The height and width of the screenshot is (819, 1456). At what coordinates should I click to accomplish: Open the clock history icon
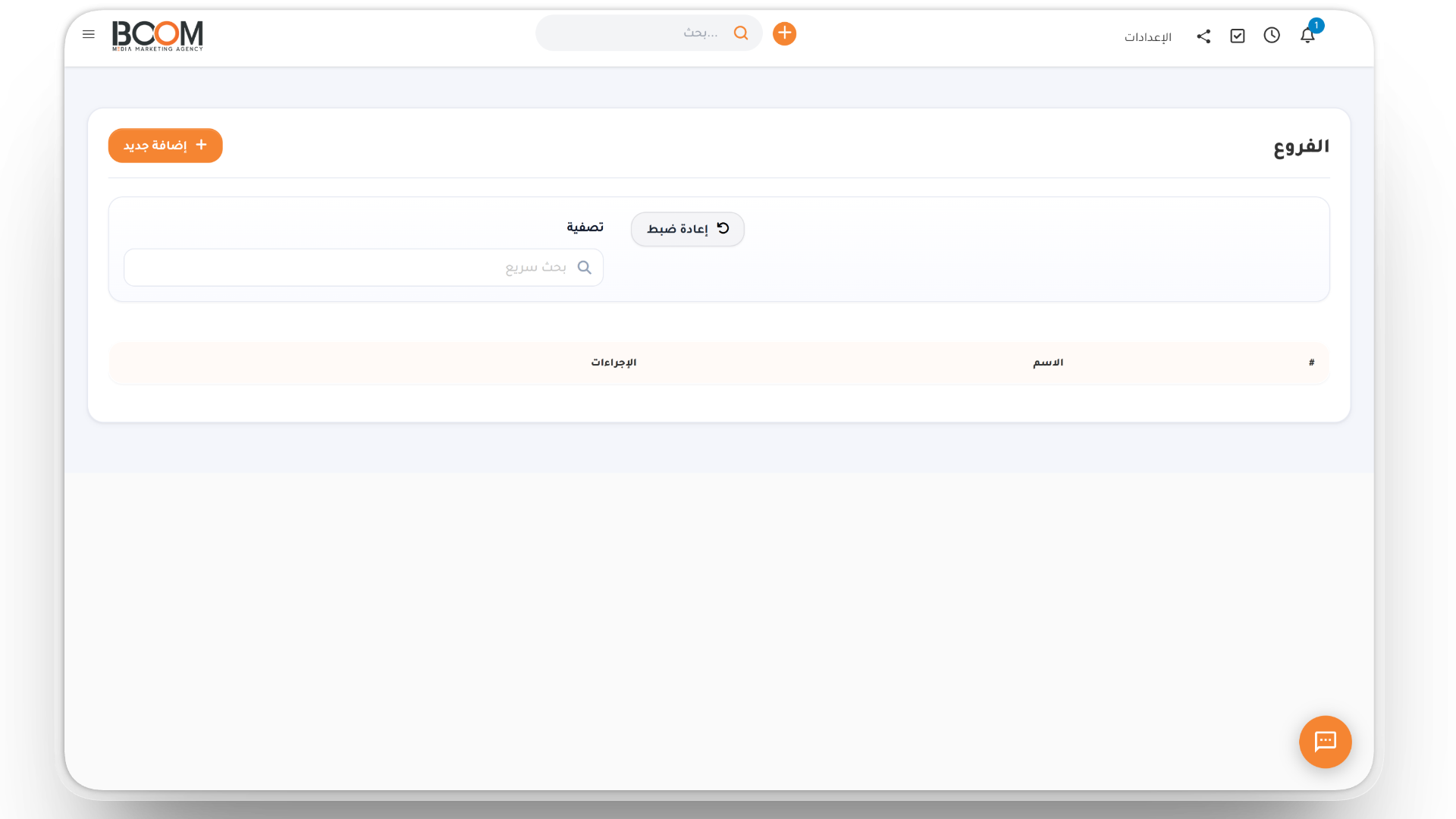click(1272, 35)
